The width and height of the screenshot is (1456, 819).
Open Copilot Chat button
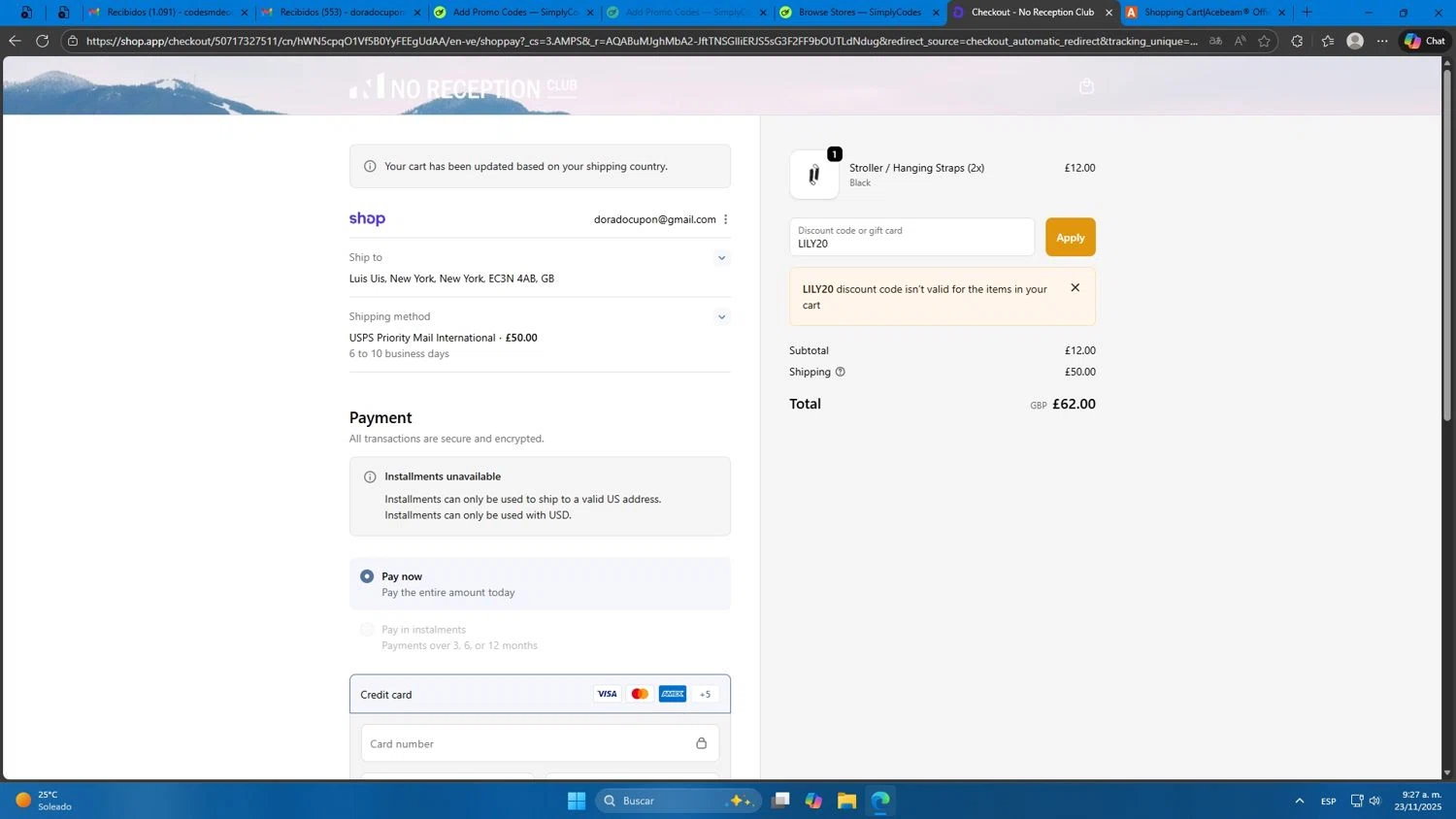1424,41
